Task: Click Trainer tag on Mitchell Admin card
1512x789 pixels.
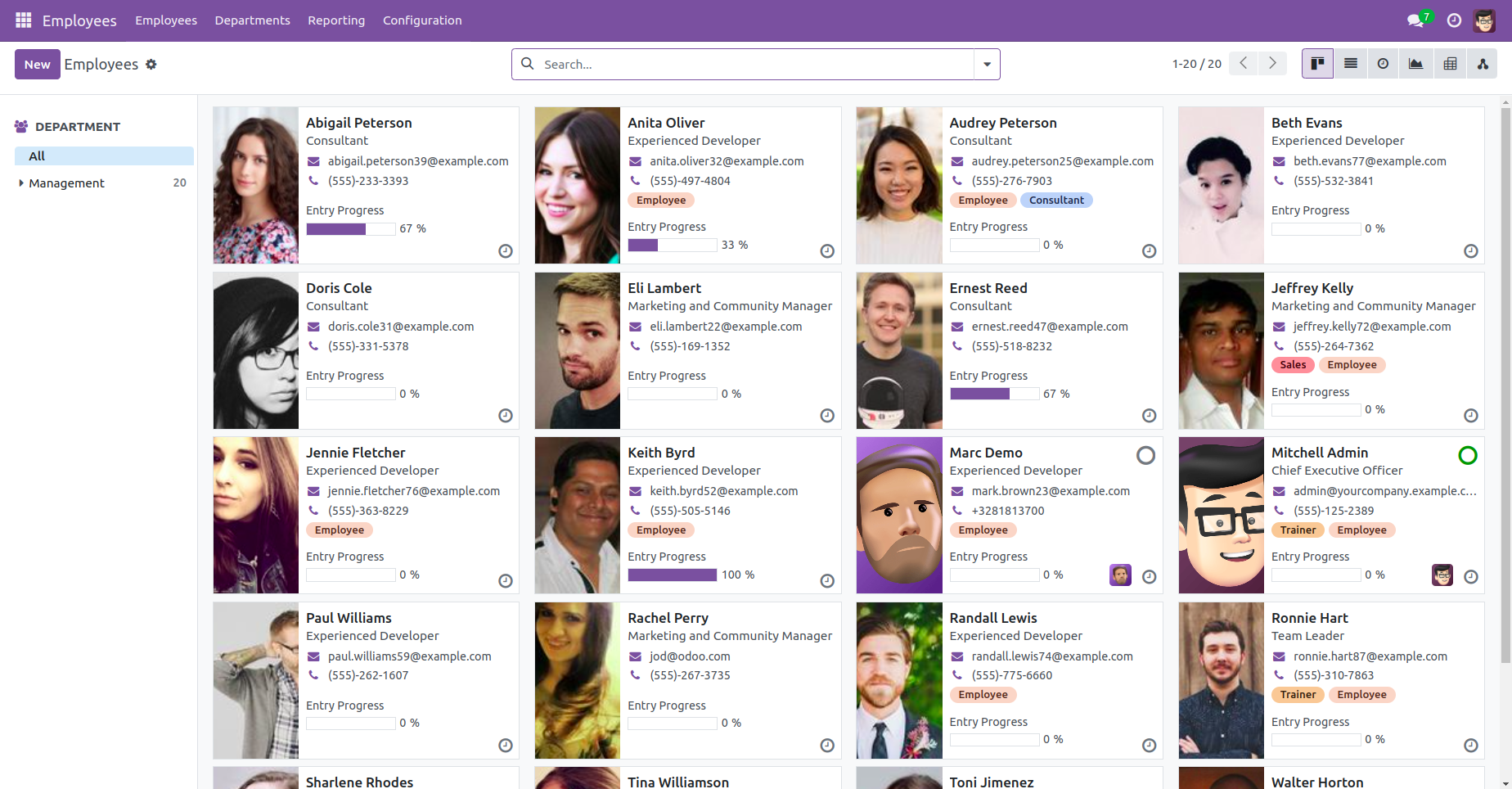Action: pos(1298,530)
